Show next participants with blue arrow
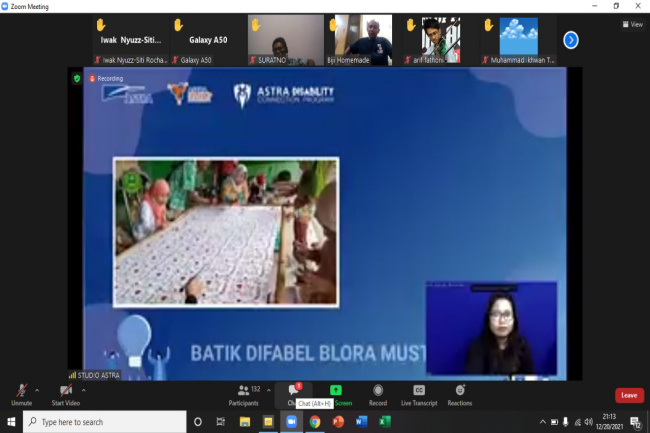The width and height of the screenshot is (650, 433). click(571, 40)
